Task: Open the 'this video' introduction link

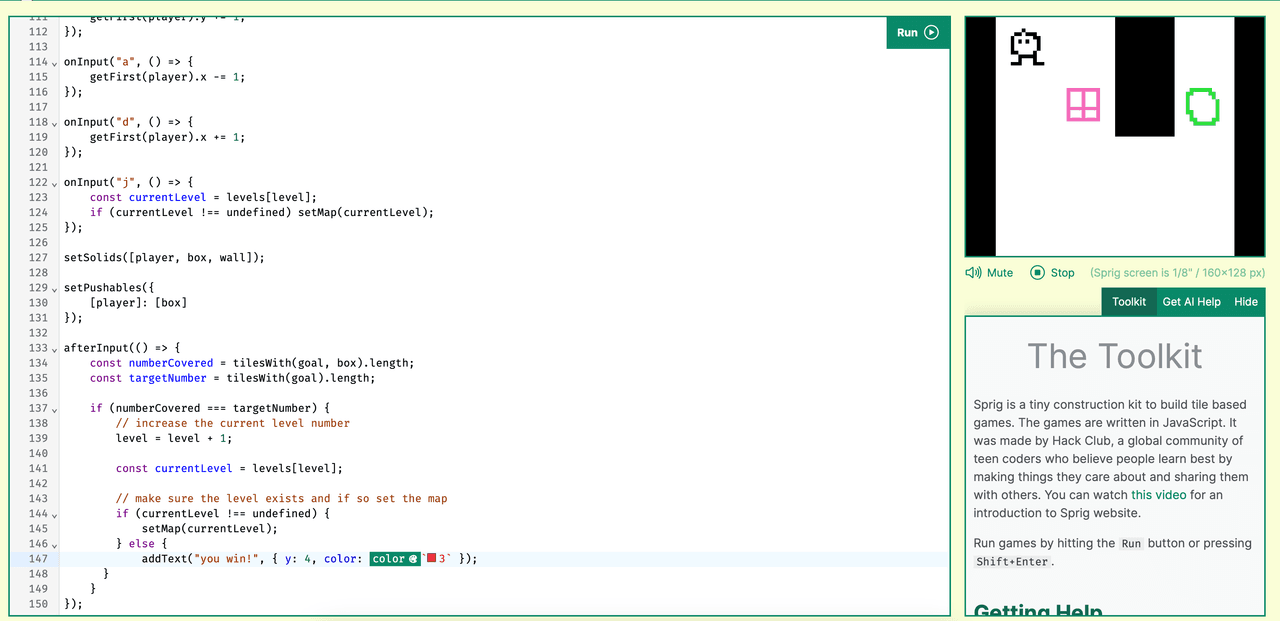Action: point(1159,495)
